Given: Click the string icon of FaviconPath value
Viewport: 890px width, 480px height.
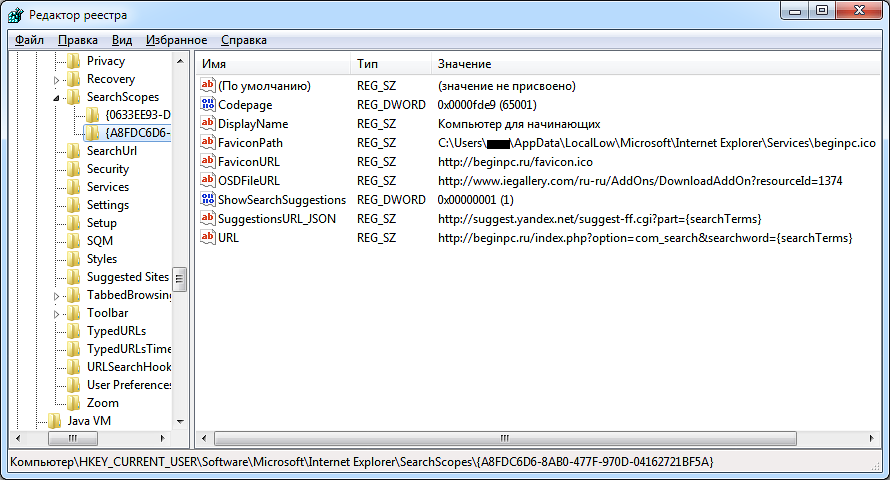Looking at the screenshot, I should (208, 142).
